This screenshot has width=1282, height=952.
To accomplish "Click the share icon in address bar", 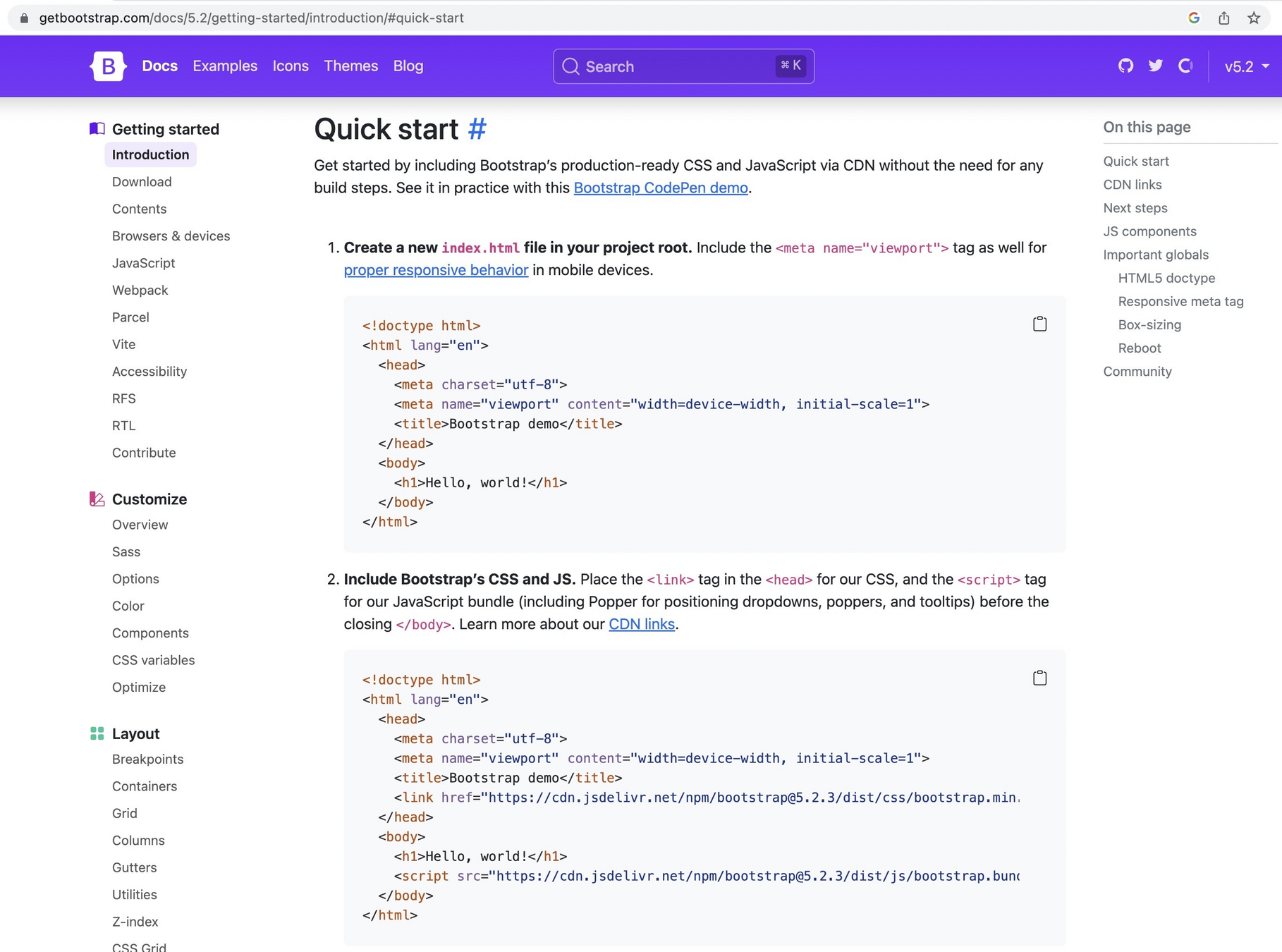I will (1223, 18).
